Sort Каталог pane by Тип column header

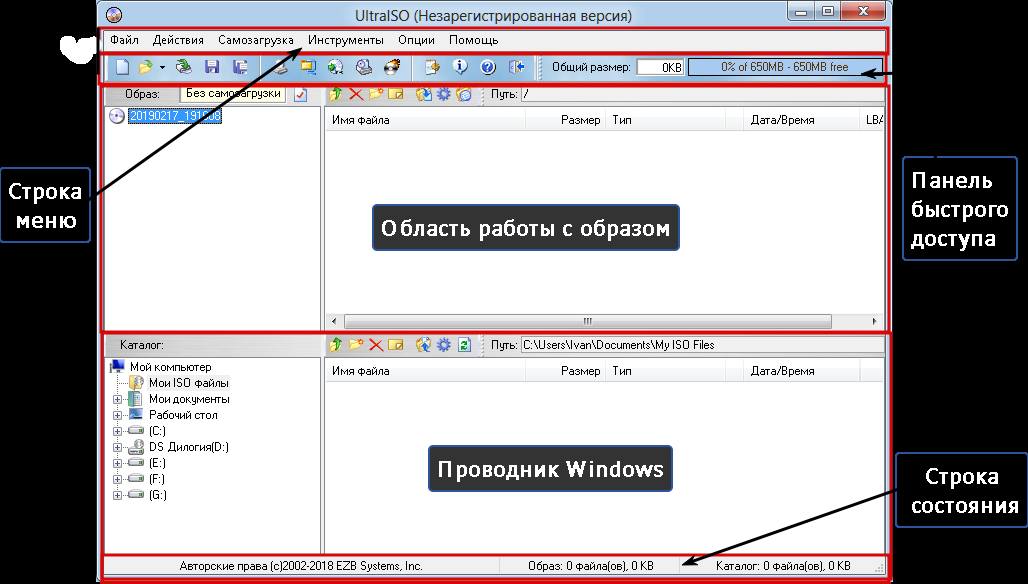[x=665, y=371]
